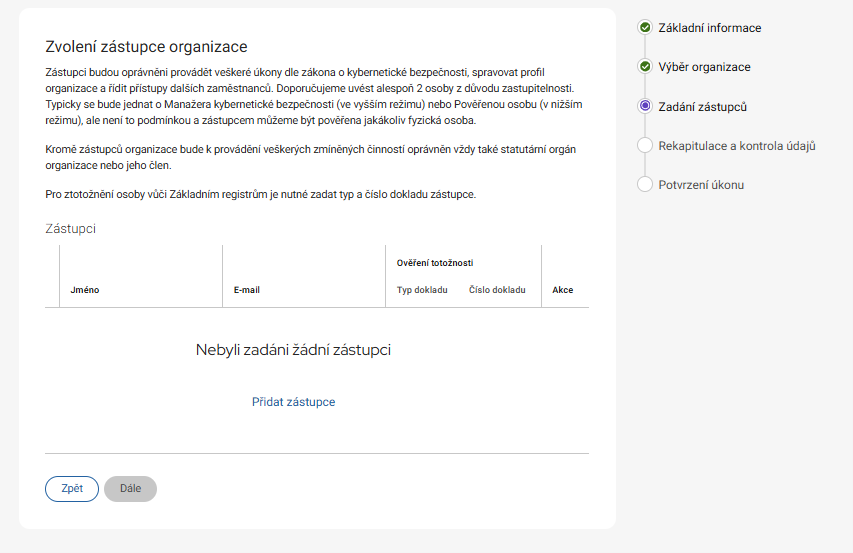Click the green checkmark icon beside Základní informace

point(644,27)
